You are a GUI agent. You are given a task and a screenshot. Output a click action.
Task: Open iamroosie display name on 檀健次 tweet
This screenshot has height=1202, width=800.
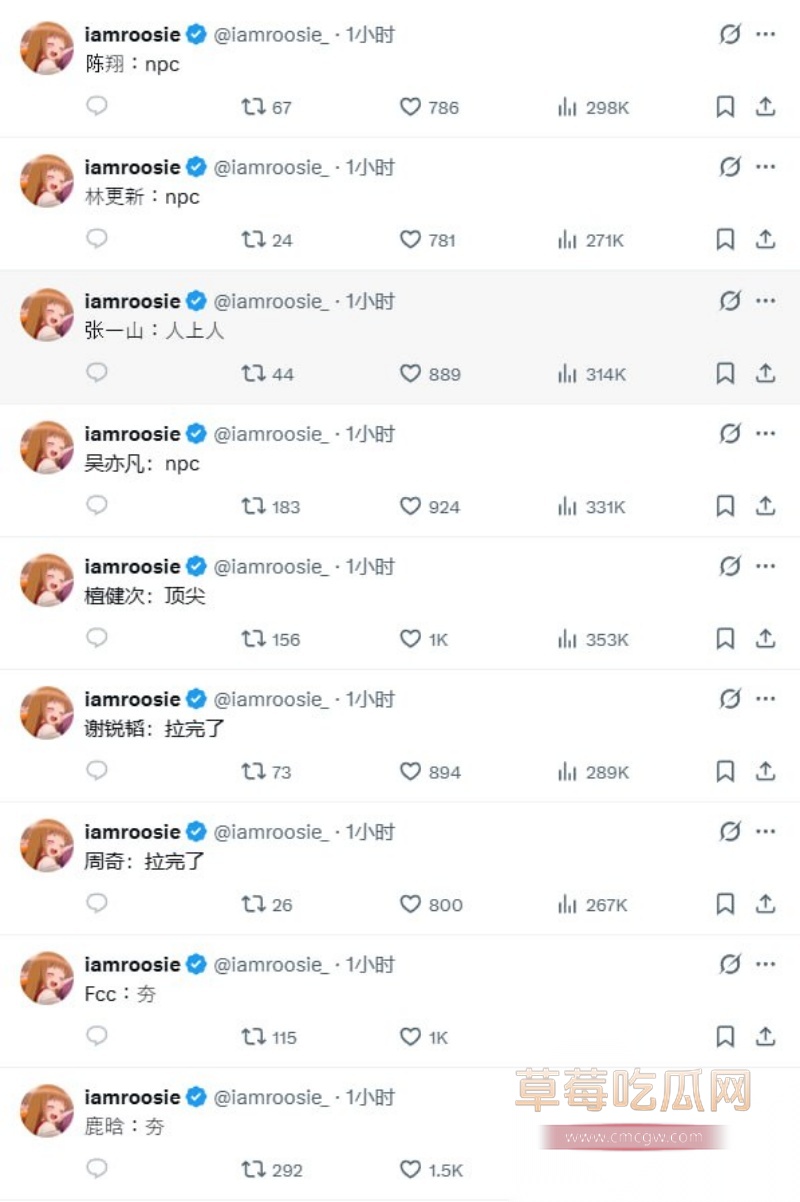tap(132, 567)
